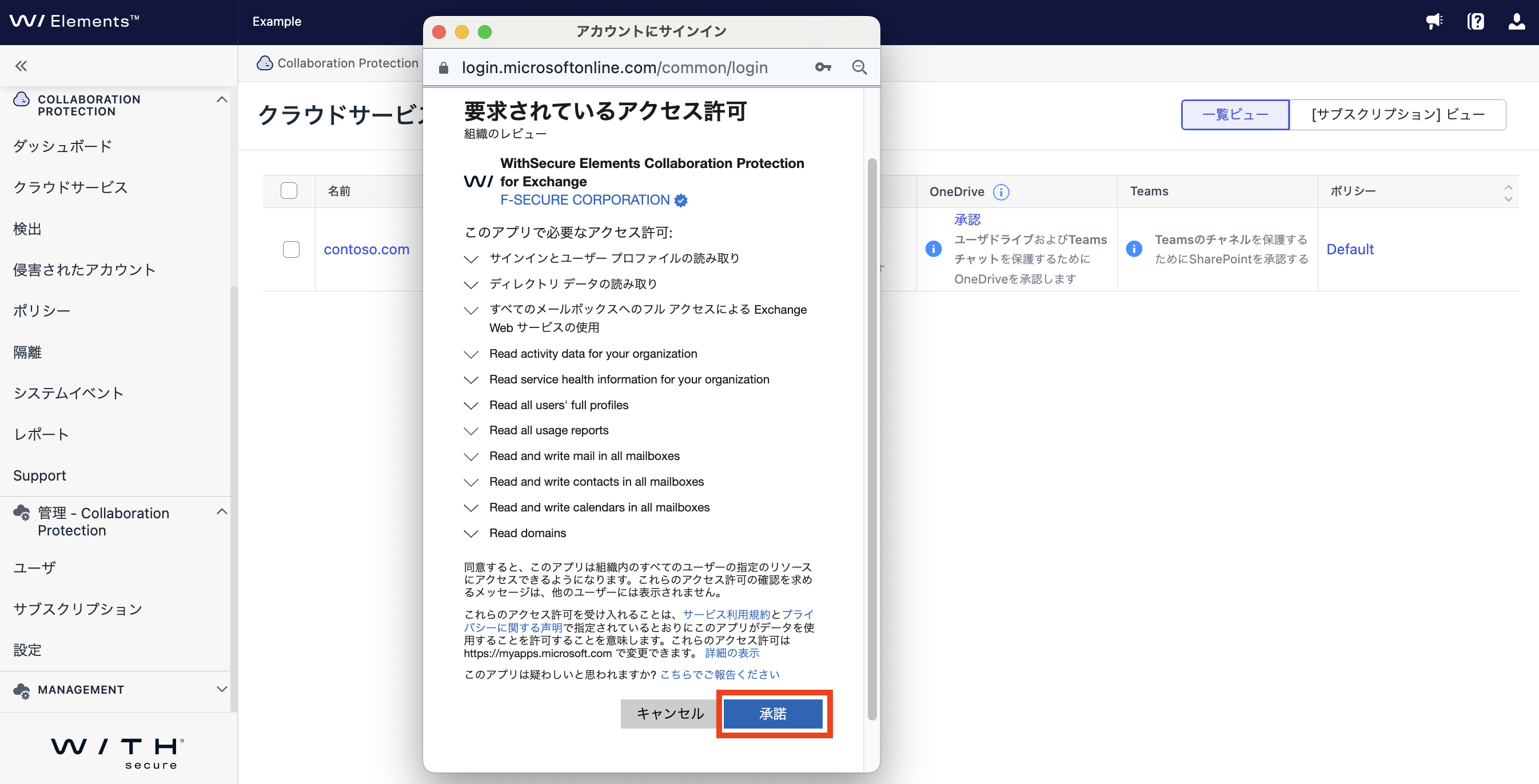Switch to [サブスクリプション] ビュー tab
1539x784 pixels.
[x=1398, y=114]
